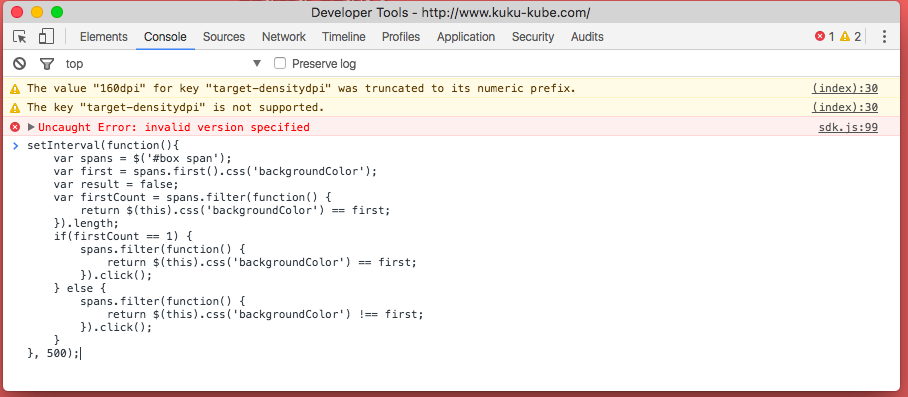Click the yellow warning count icon
The image size is (908, 397).
coord(845,36)
